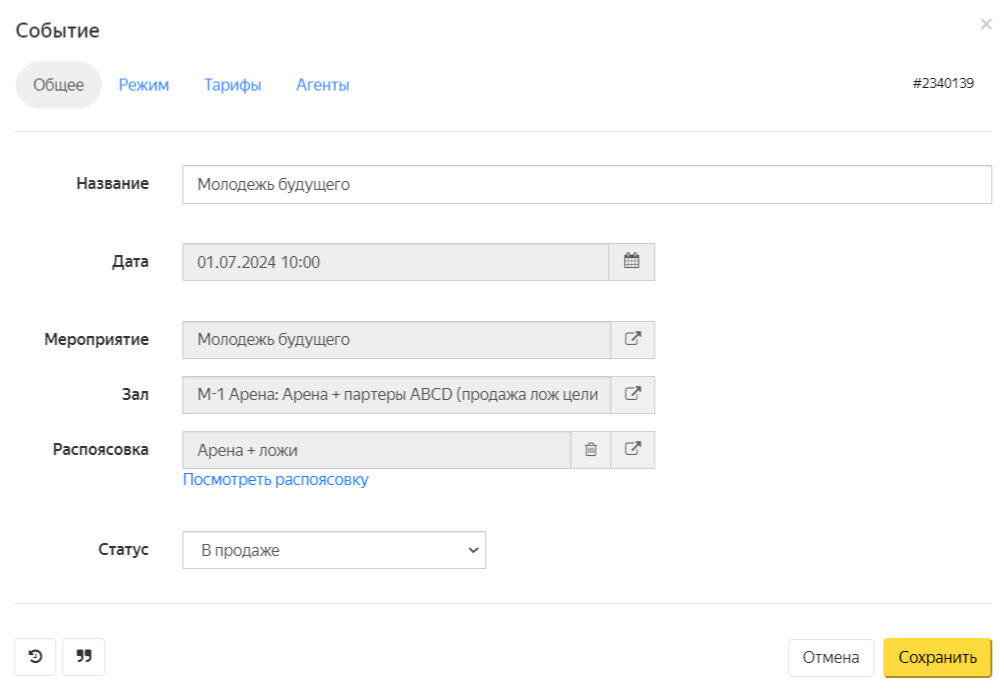The height and width of the screenshot is (691, 1004).
Task: Click the Распоясовка field Арена + ложи
Action: 375,450
